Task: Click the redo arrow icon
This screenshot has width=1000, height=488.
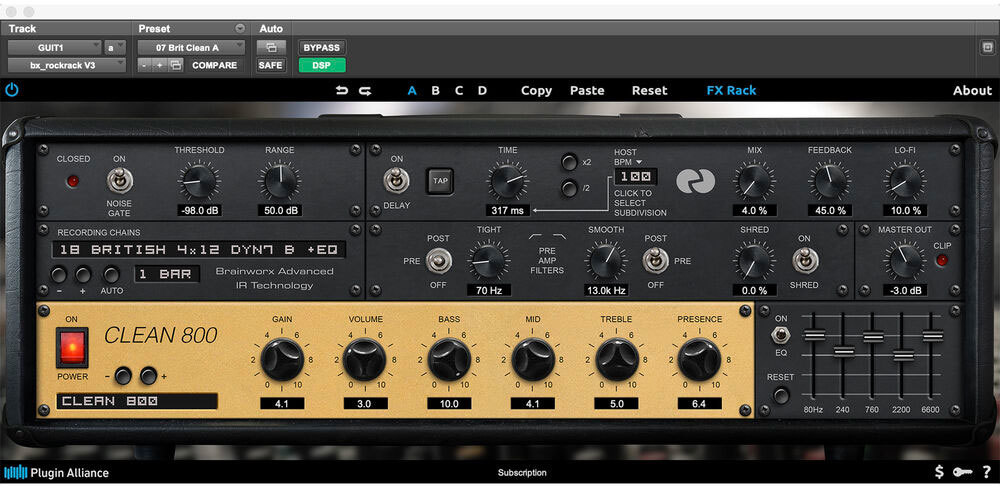Action: [365, 90]
